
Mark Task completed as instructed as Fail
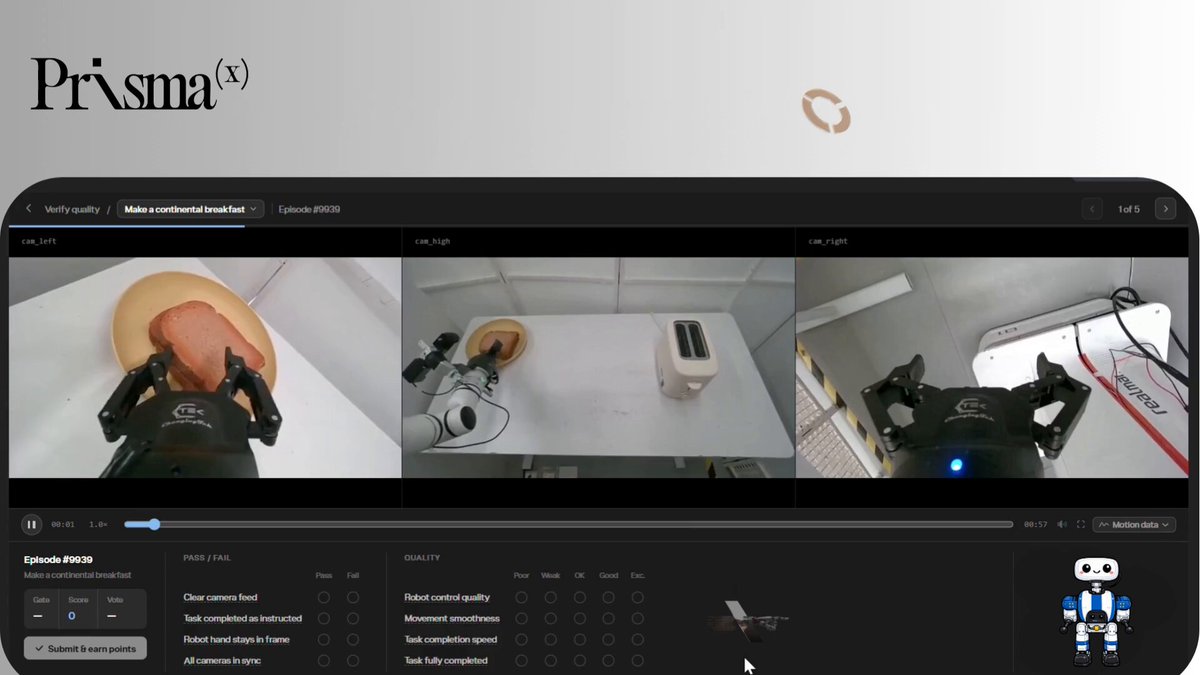pos(353,618)
